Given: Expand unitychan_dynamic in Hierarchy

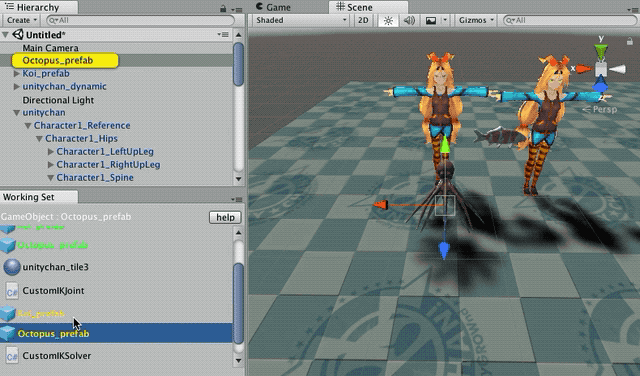Looking at the screenshot, I should point(17,87).
